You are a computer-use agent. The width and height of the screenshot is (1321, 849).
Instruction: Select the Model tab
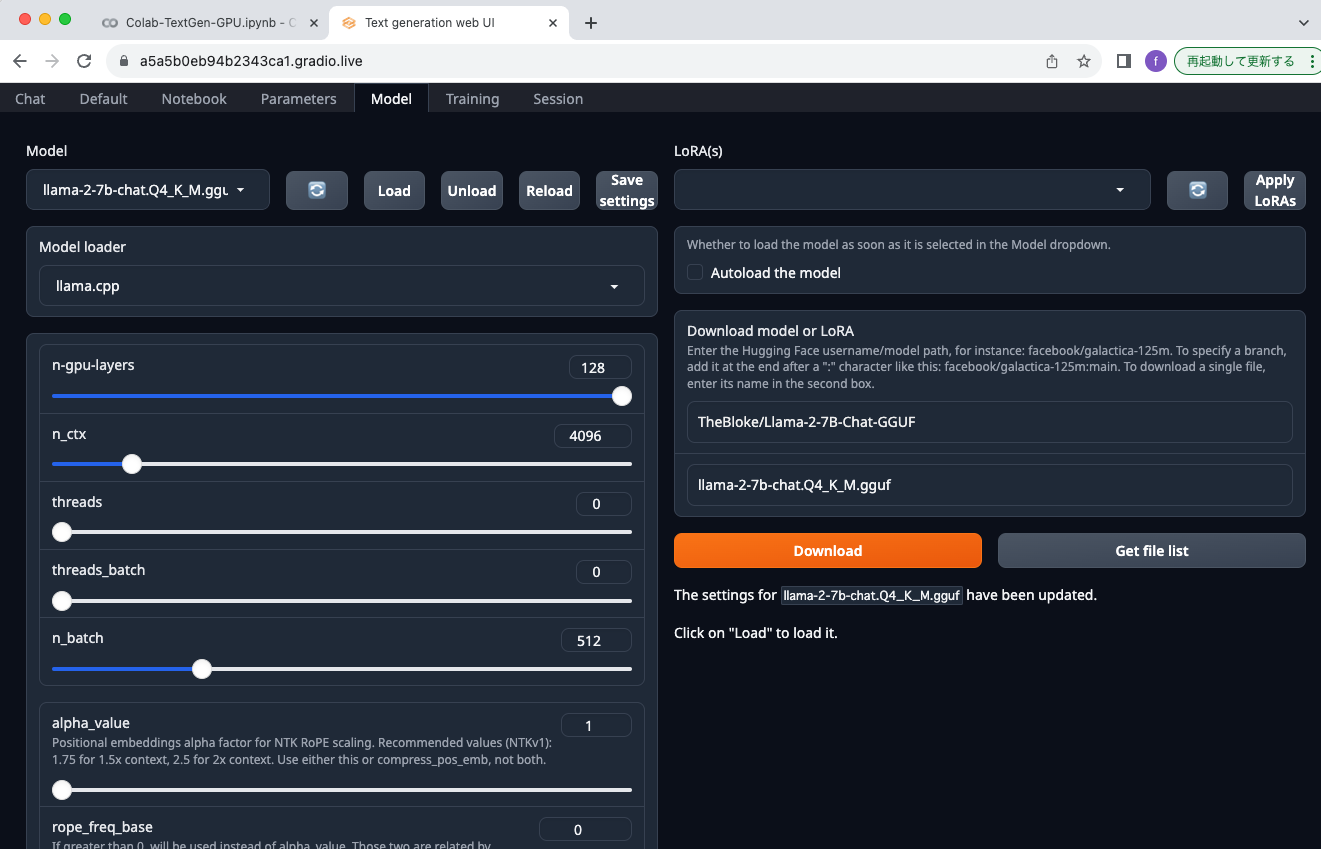pyautogui.click(x=391, y=98)
